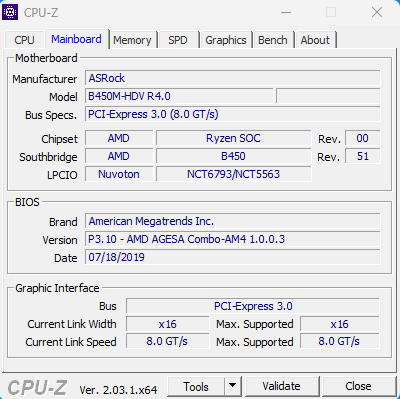Close CPU-Z via title bar X

coord(377,13)
